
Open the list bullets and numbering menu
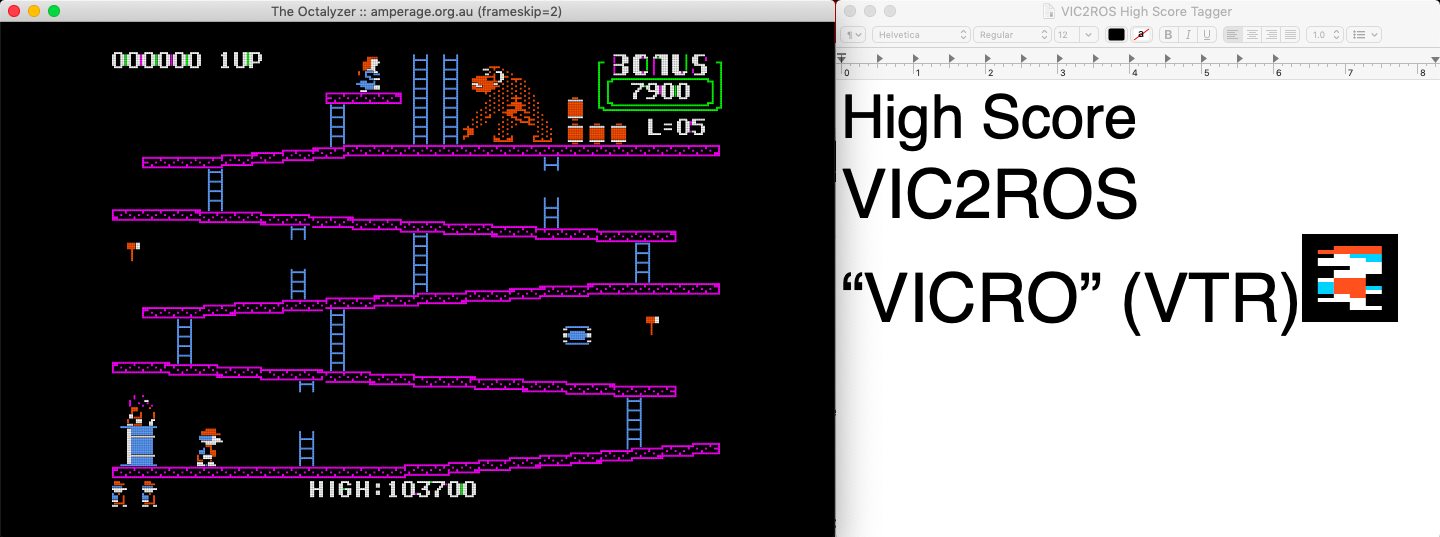[x=1364, y=34]
